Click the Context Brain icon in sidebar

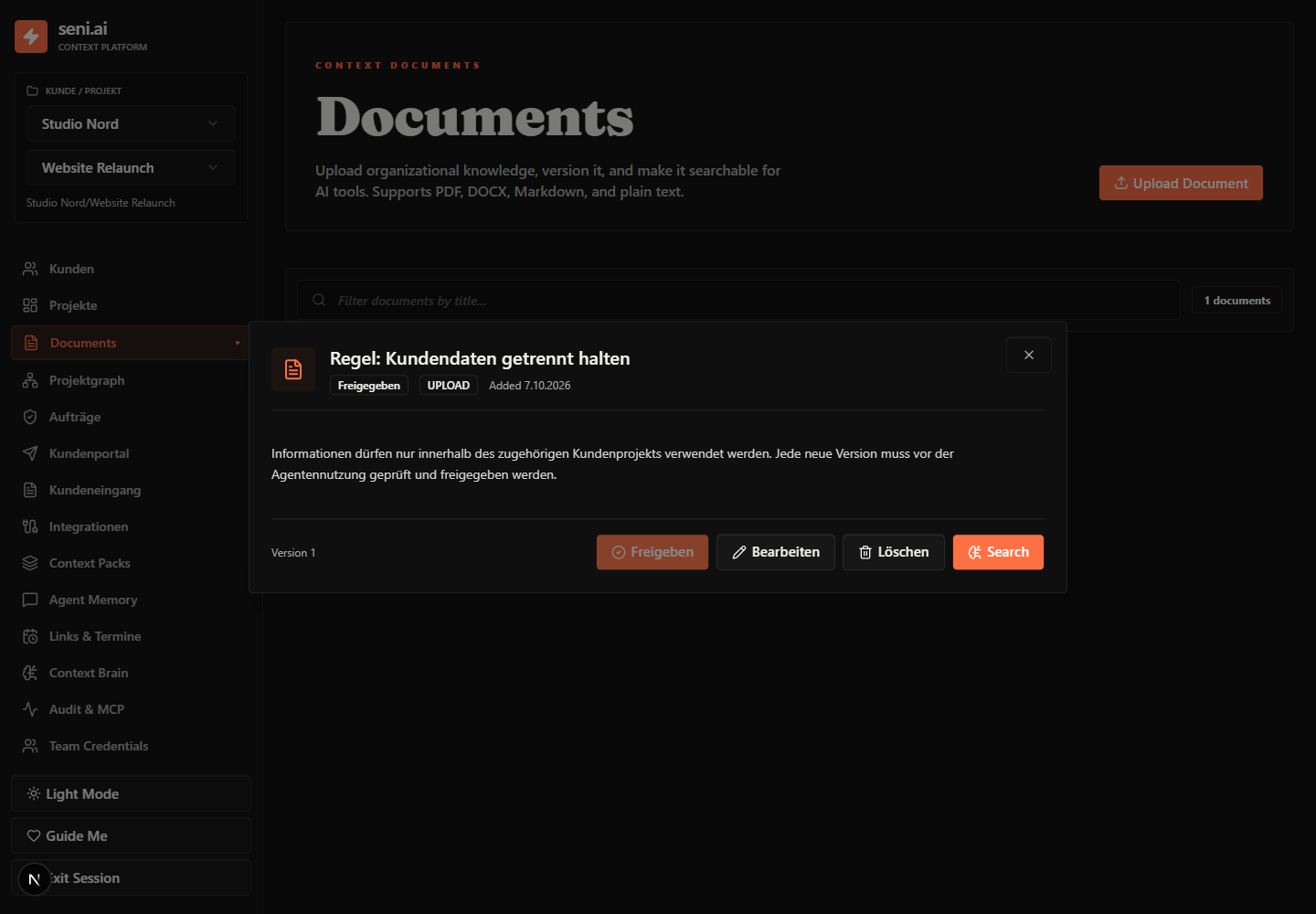pos(30,673)
